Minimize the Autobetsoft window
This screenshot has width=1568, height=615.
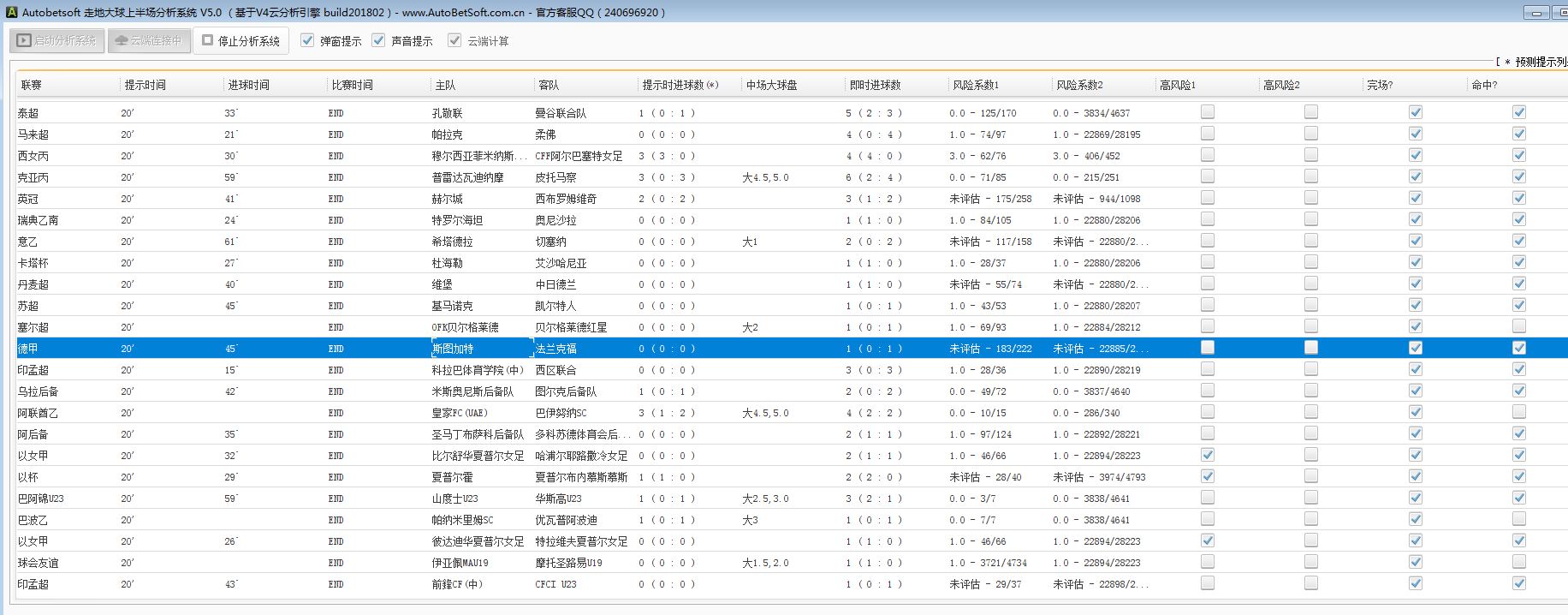tap(1536, 12)
